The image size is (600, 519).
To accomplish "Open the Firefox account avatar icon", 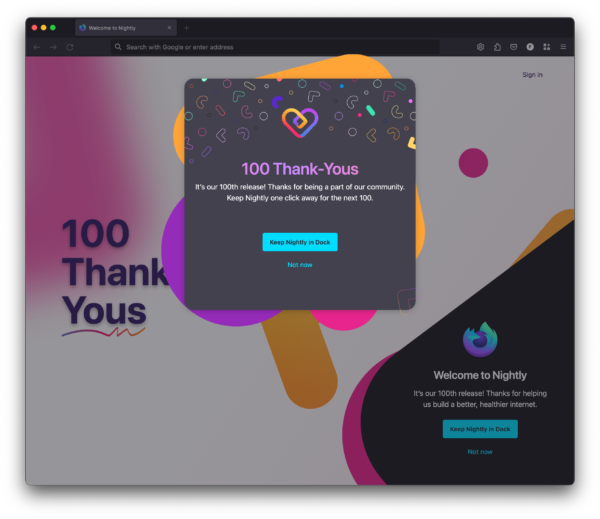I will [x=530, y=47].
